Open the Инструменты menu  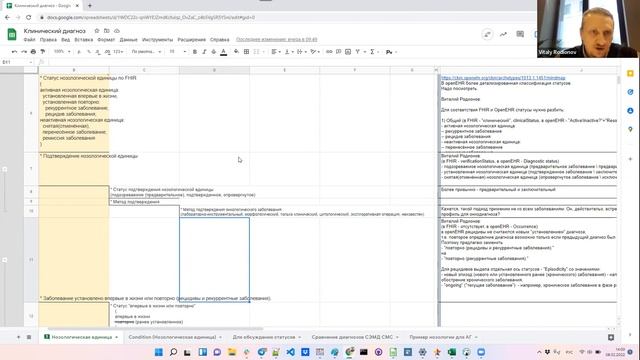point(158,40)
